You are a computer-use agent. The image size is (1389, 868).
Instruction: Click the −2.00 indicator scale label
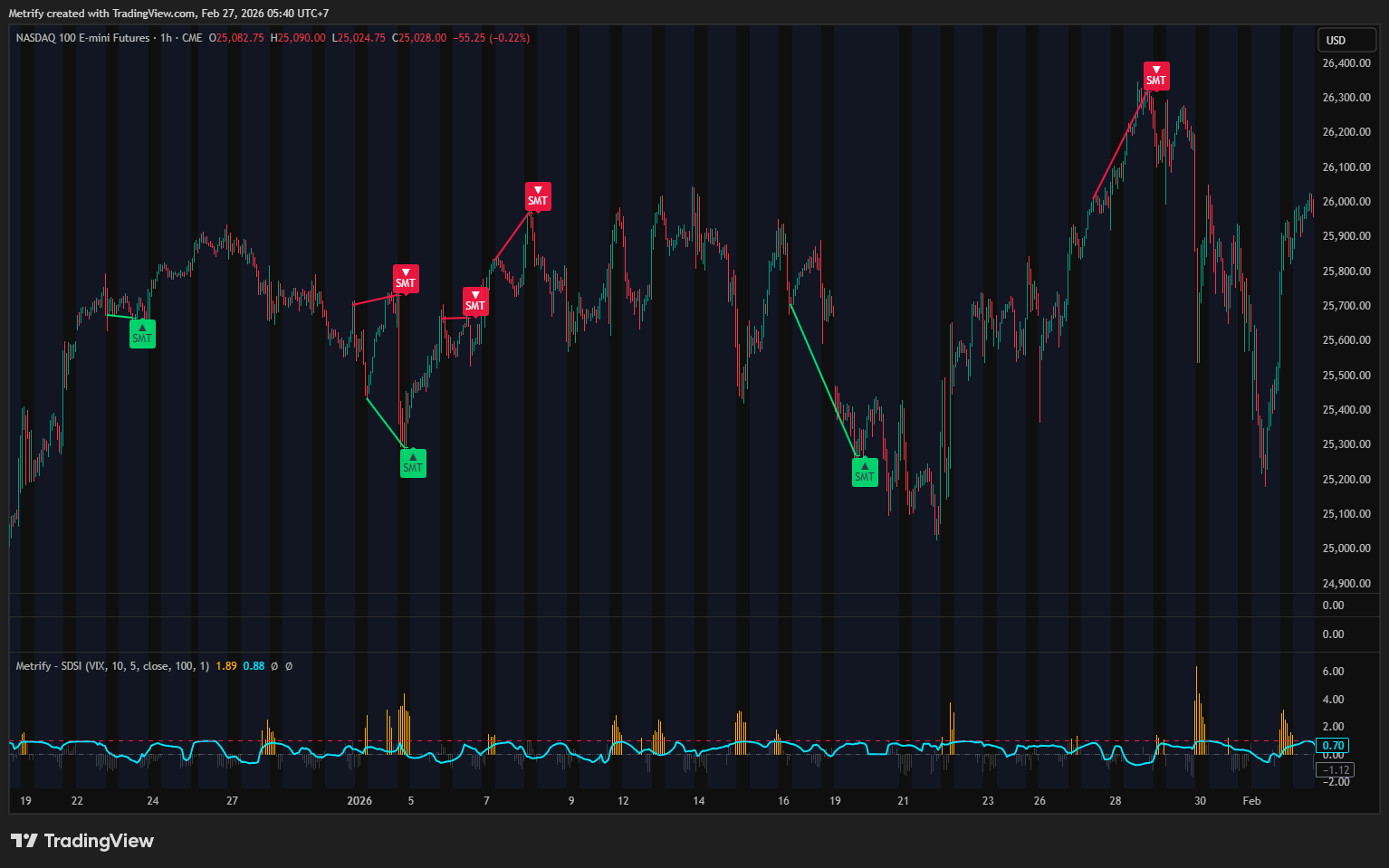click(1336, 782)
